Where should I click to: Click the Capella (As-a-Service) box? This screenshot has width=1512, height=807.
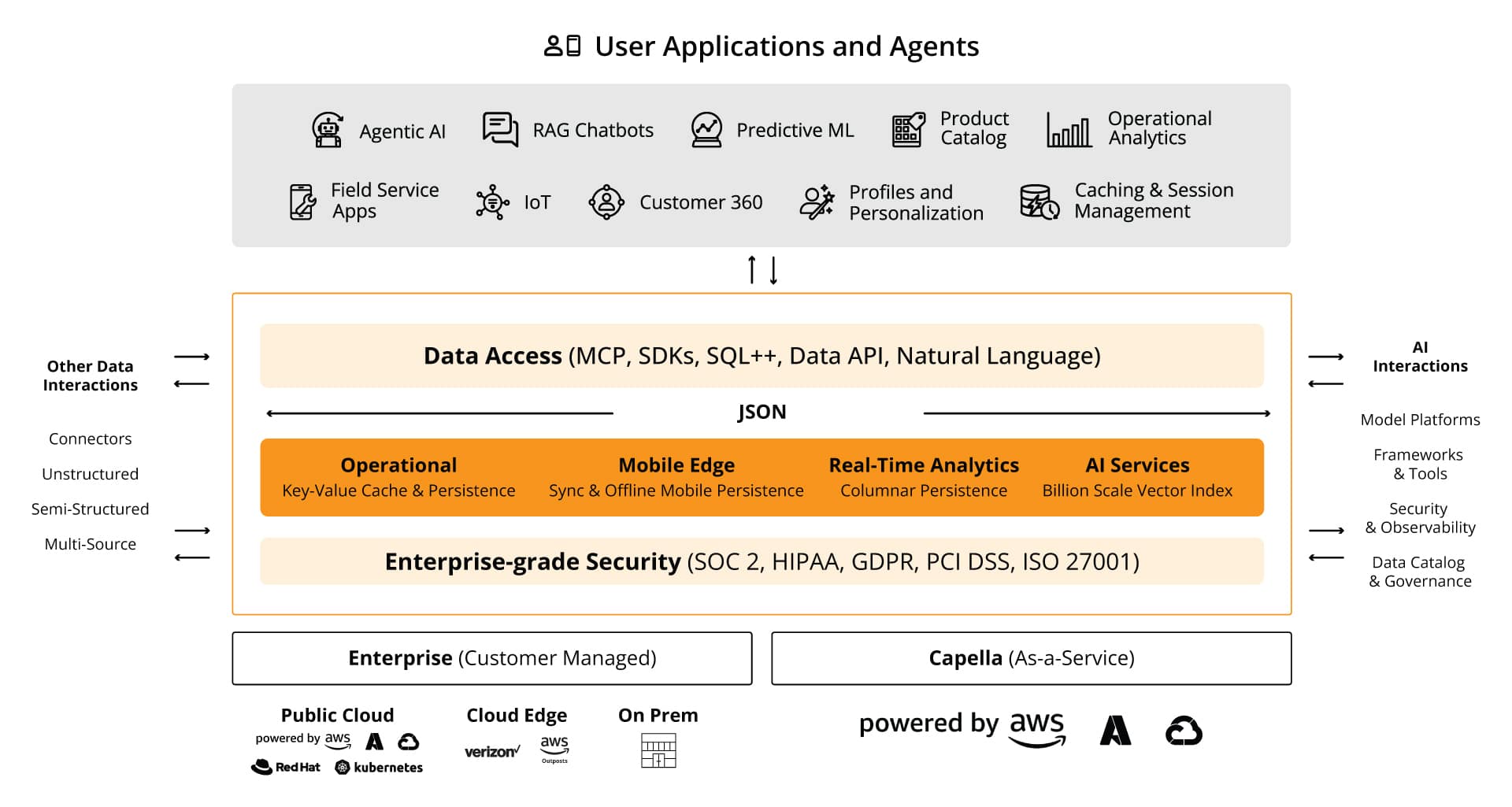pyautogui.click(x=1031, y=658)
